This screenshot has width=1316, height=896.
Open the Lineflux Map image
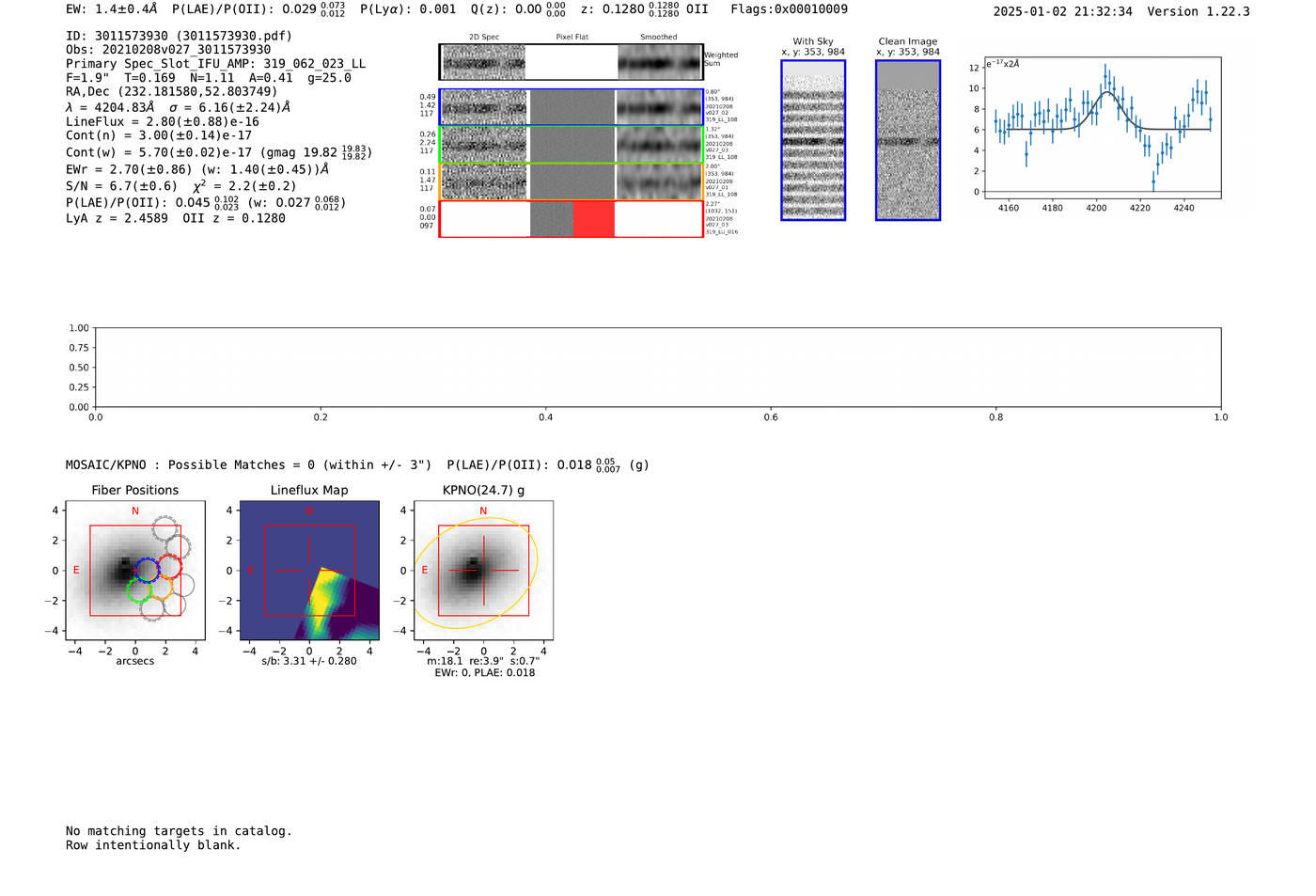pos(309,571)
